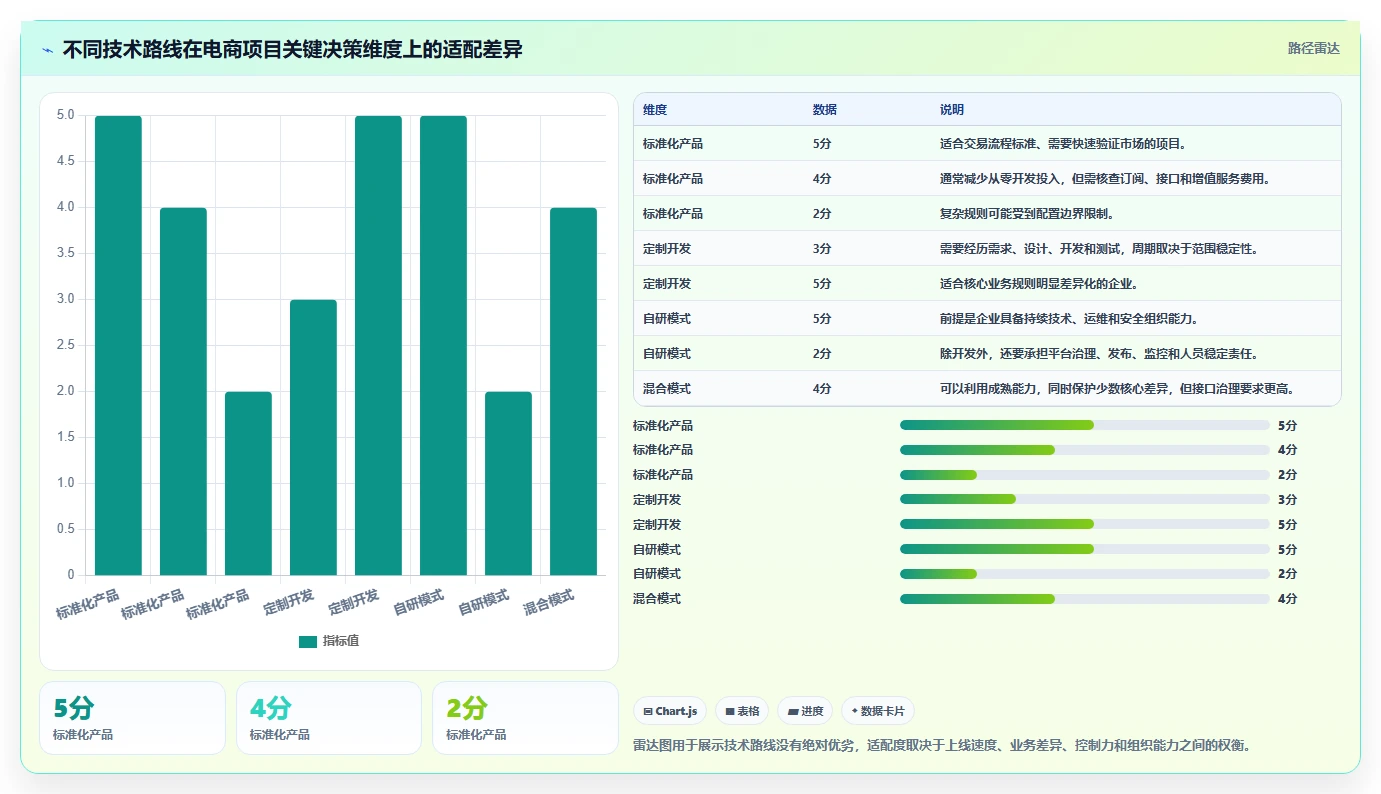Click the 标准化产品 5分 progress bar

pyautogui.click(x=1085, y=425)
